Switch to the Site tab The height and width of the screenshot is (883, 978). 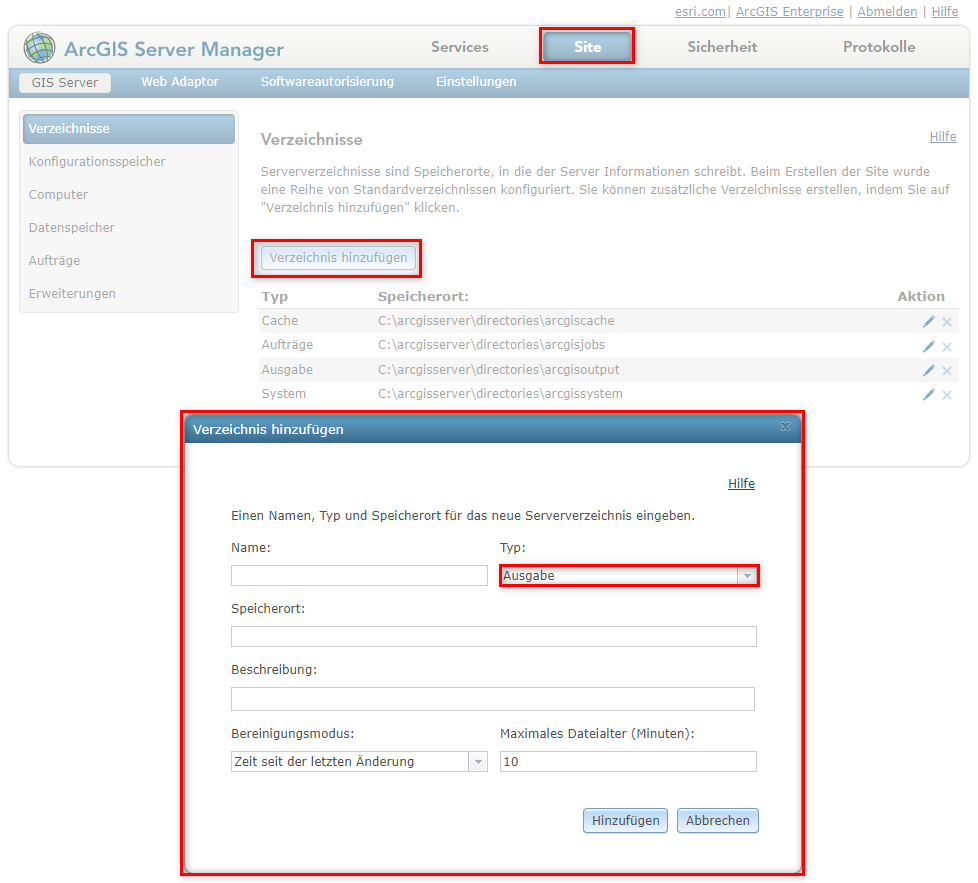[x=588, y=47]
